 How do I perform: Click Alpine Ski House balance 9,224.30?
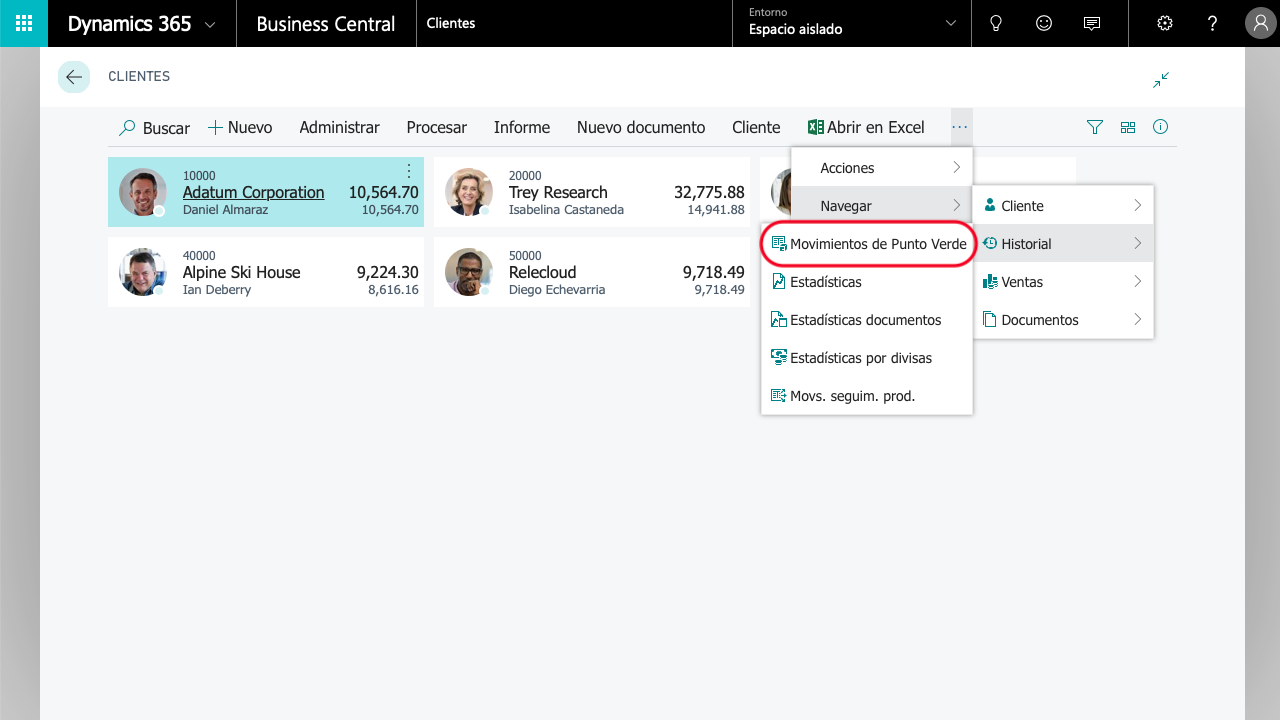[387, 272]
